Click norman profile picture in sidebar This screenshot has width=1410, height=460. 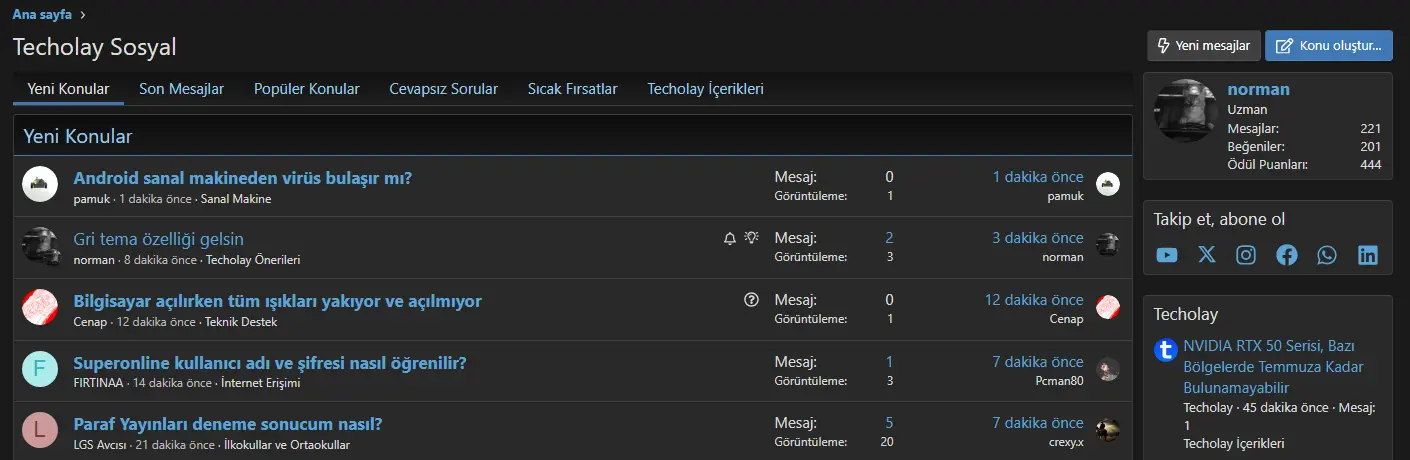tap(1186, 111)
